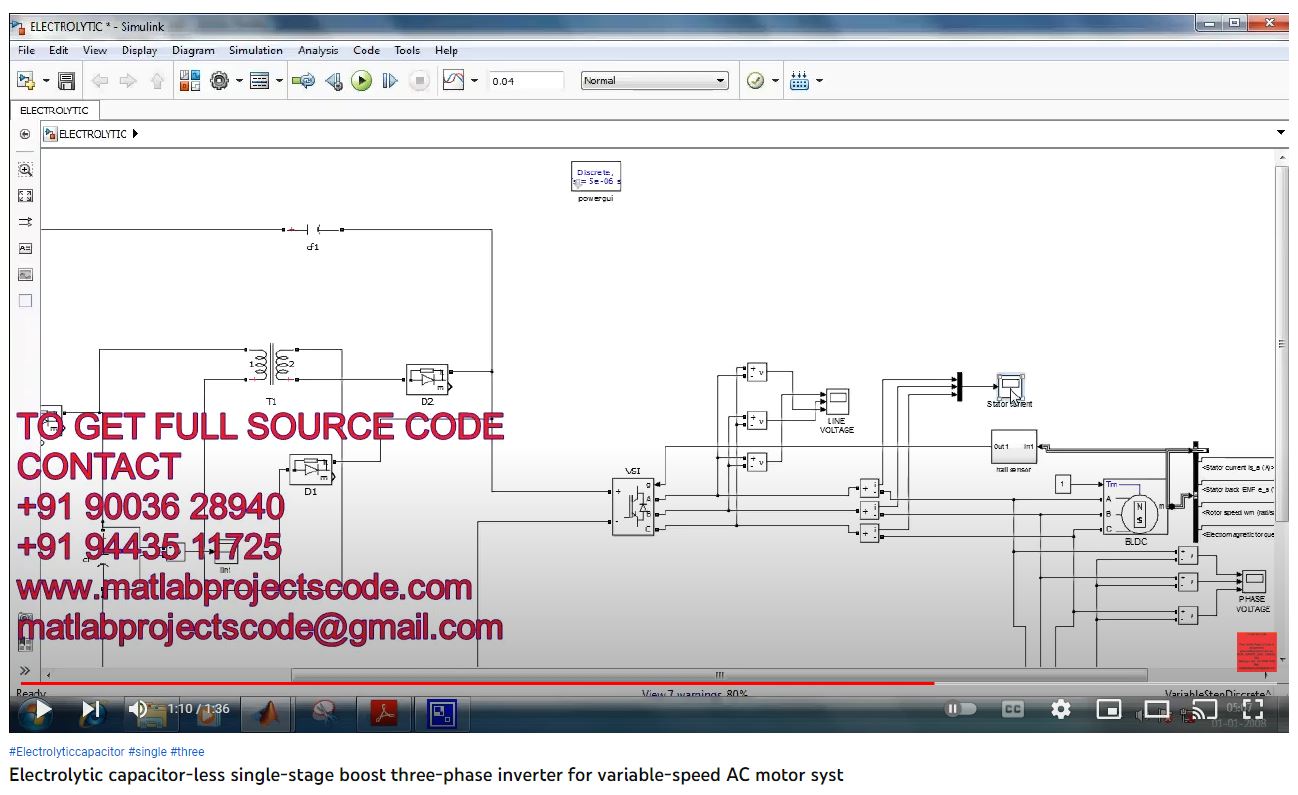Save the ELECTROLYTIC model

coord(67,81)
